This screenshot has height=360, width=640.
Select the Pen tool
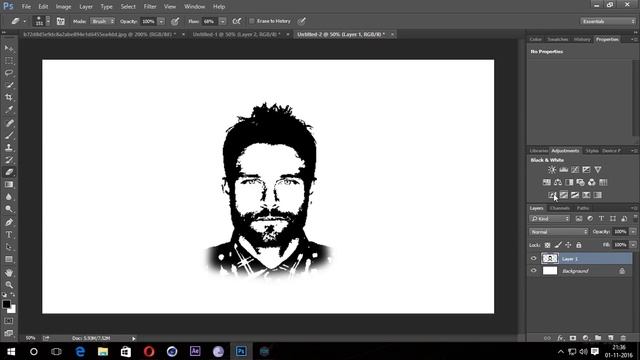click(x=9, y=222)
